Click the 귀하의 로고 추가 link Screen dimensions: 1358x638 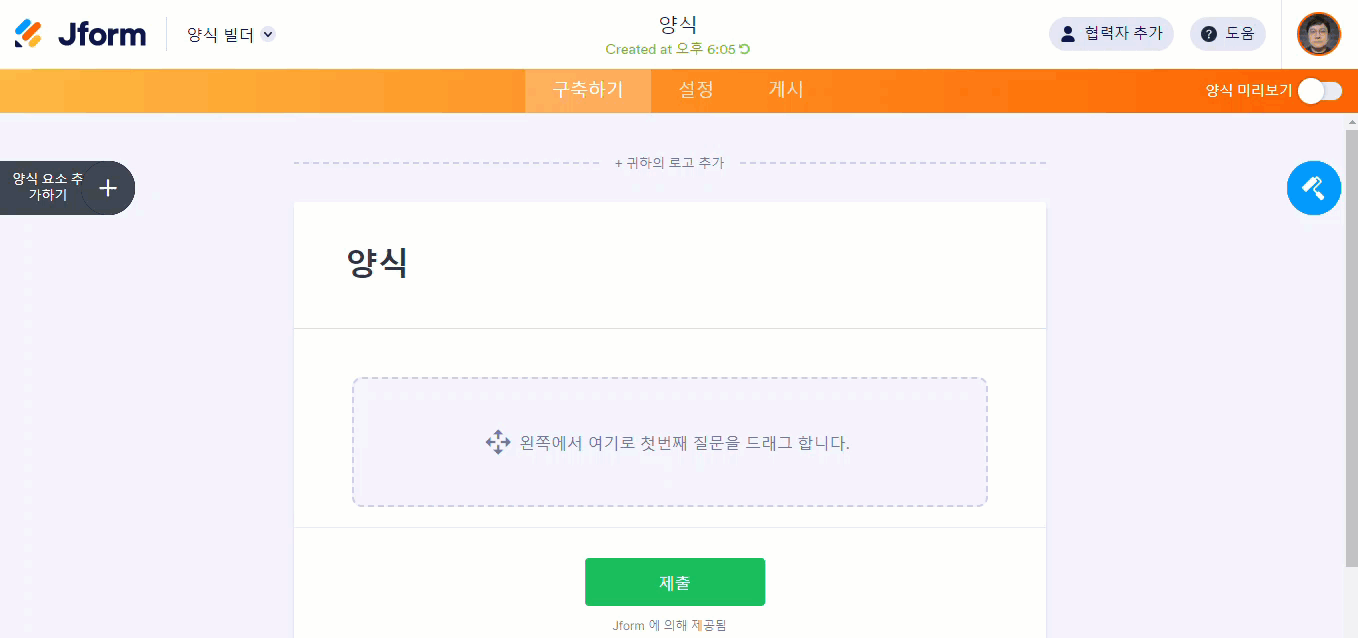(x=669, y=163)
